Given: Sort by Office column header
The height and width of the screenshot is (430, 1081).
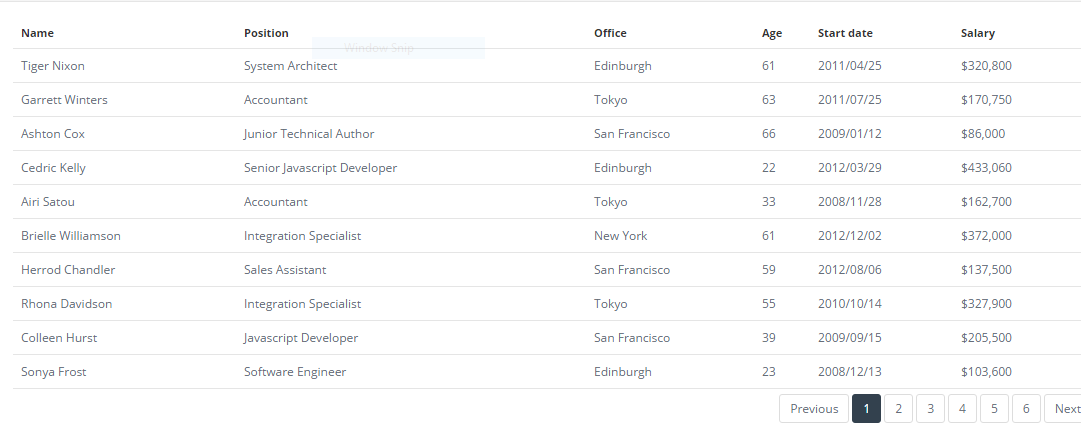Looking at the screenshot, I should pyautogui.click(x=610, y=33).
